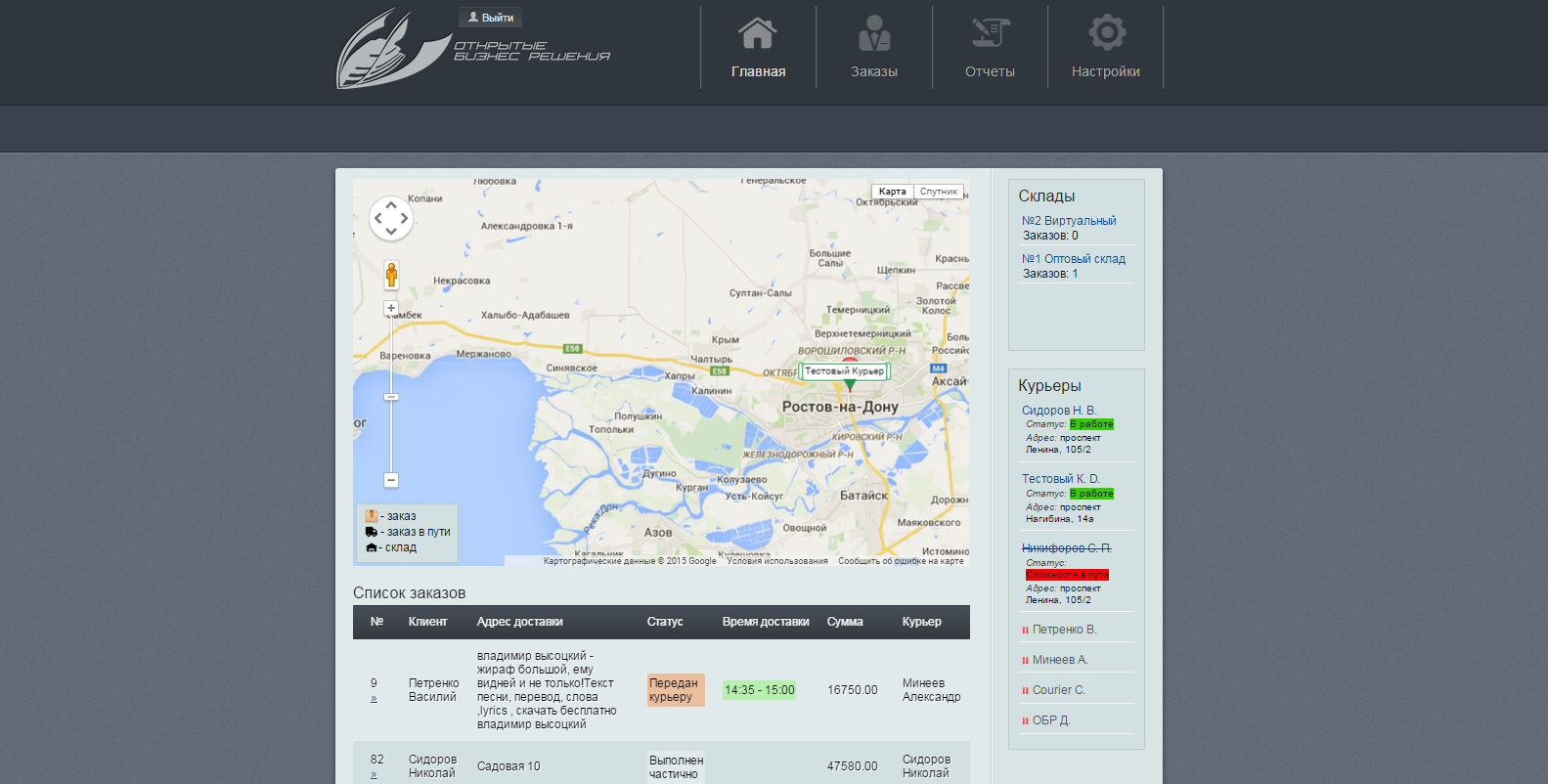Open the Заказы orders icon

[x=873, y=33]
